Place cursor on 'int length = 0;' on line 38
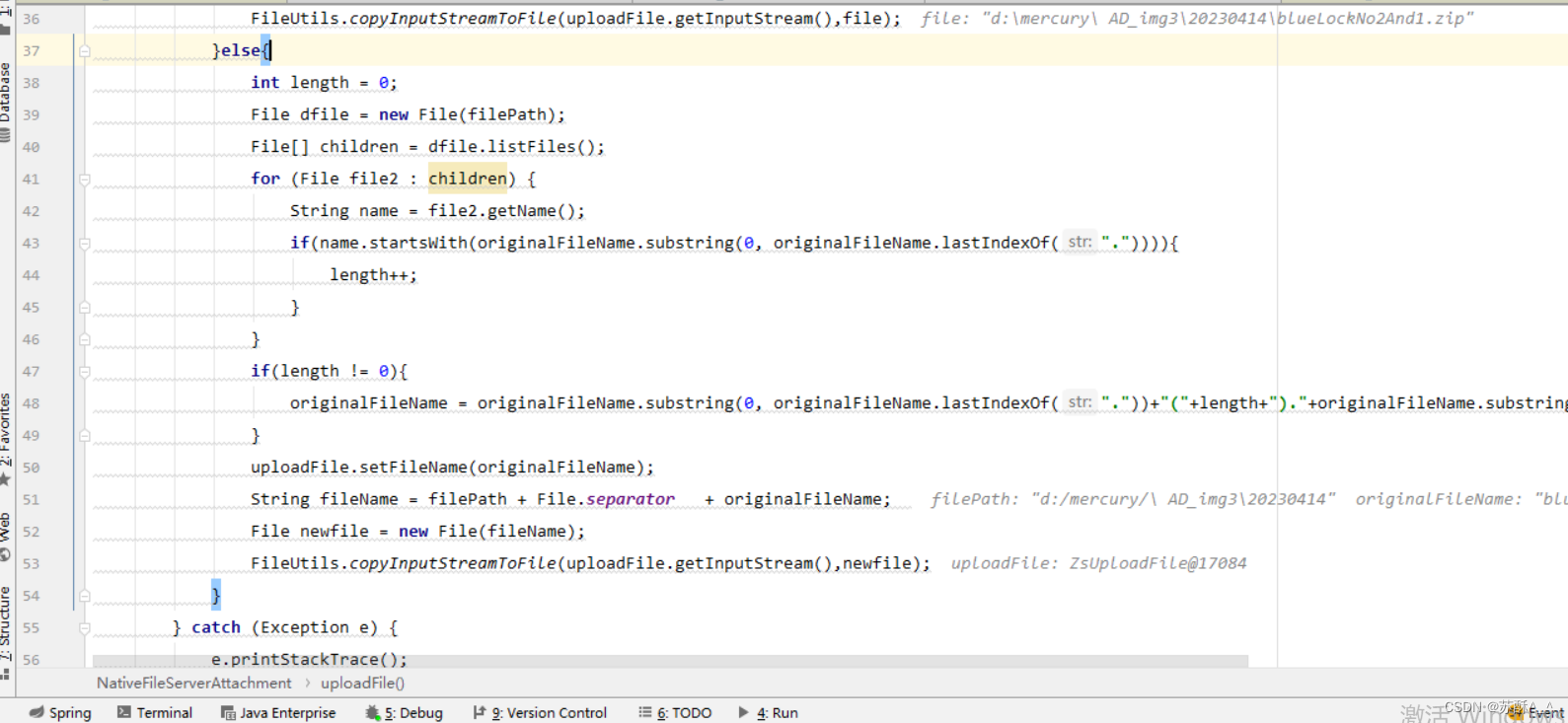This screenshot has width=1568, height=723. [324, 83]
